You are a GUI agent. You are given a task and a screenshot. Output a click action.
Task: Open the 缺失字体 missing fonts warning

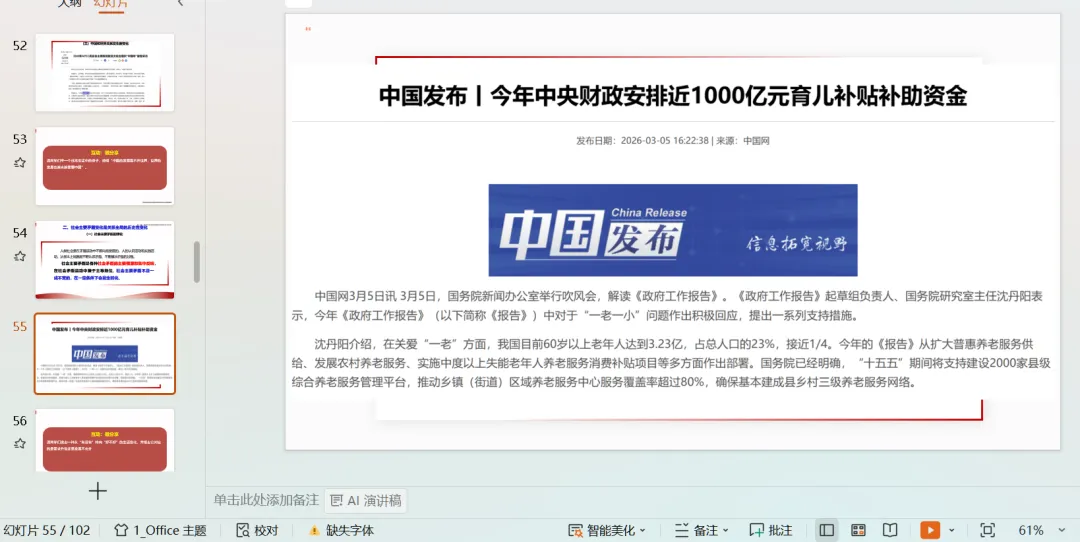pos(341,530)
